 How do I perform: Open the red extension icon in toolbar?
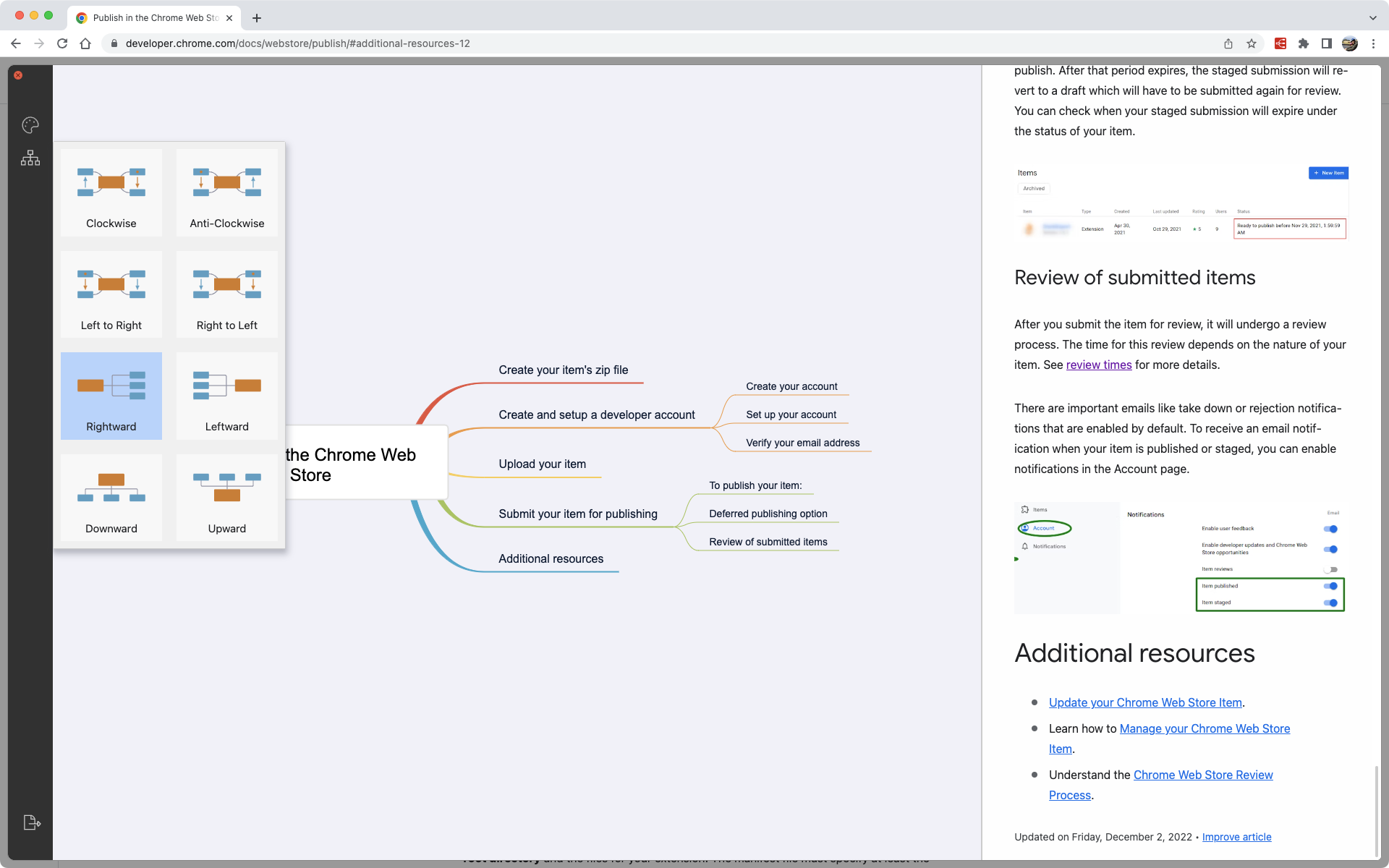pos(1280,43)
